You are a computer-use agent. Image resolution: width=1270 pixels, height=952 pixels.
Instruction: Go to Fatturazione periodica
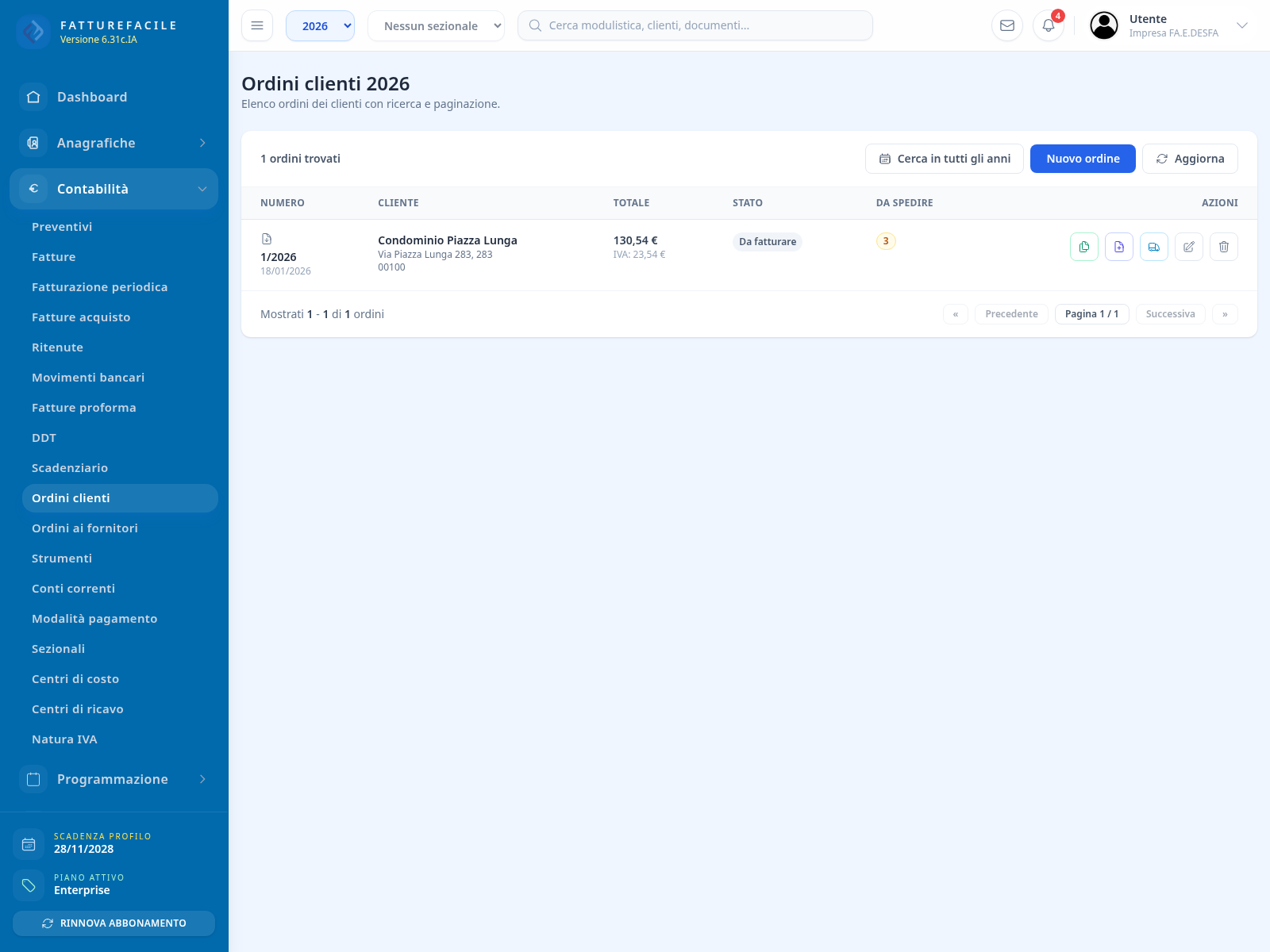120,287
